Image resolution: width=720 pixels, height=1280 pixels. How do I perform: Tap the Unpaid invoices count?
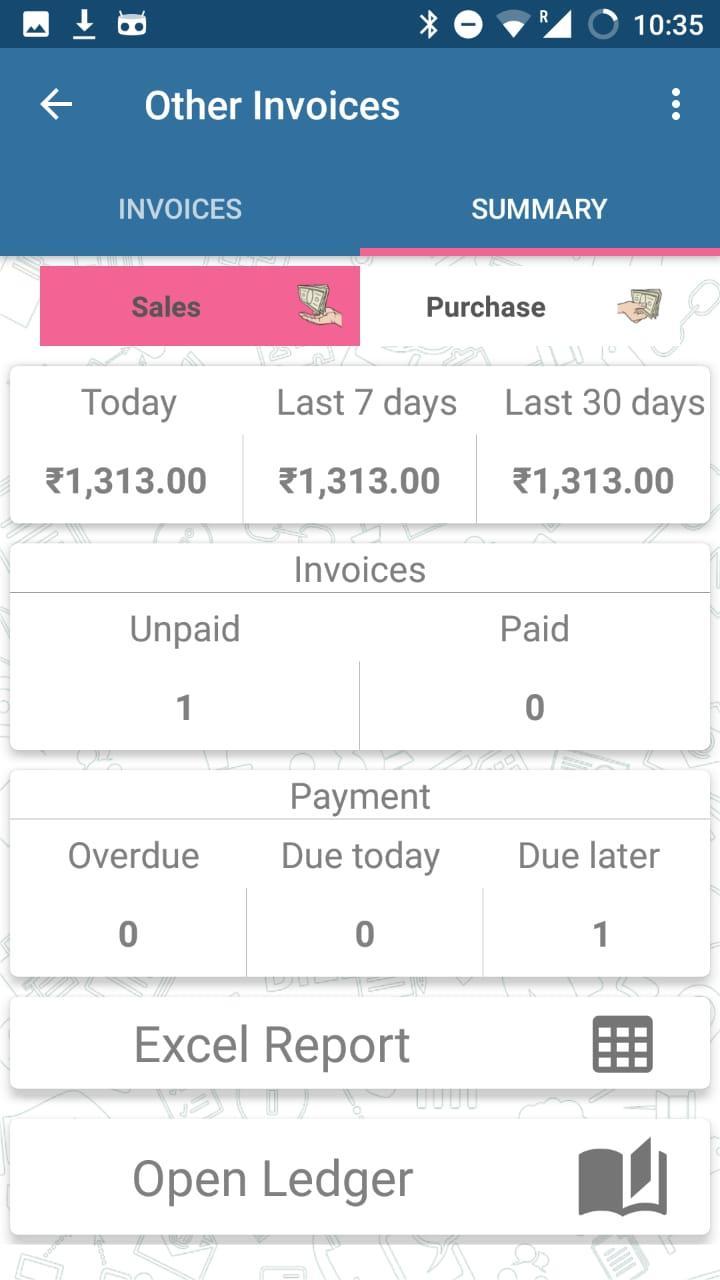point(184,708)
